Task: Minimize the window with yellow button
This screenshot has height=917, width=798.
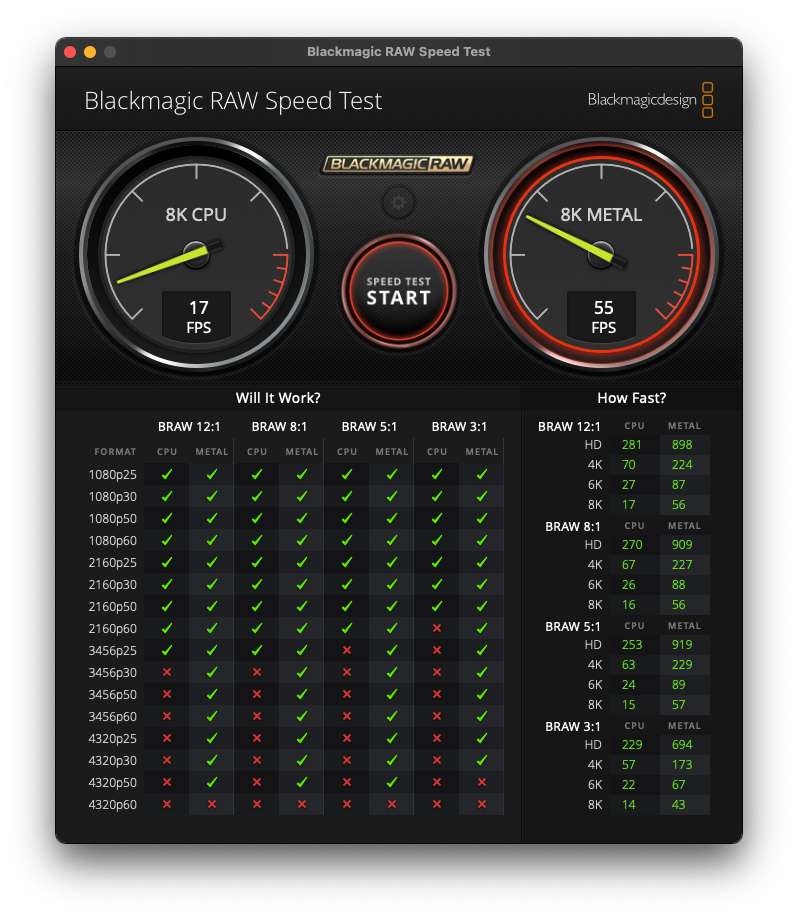Action: 90,52
